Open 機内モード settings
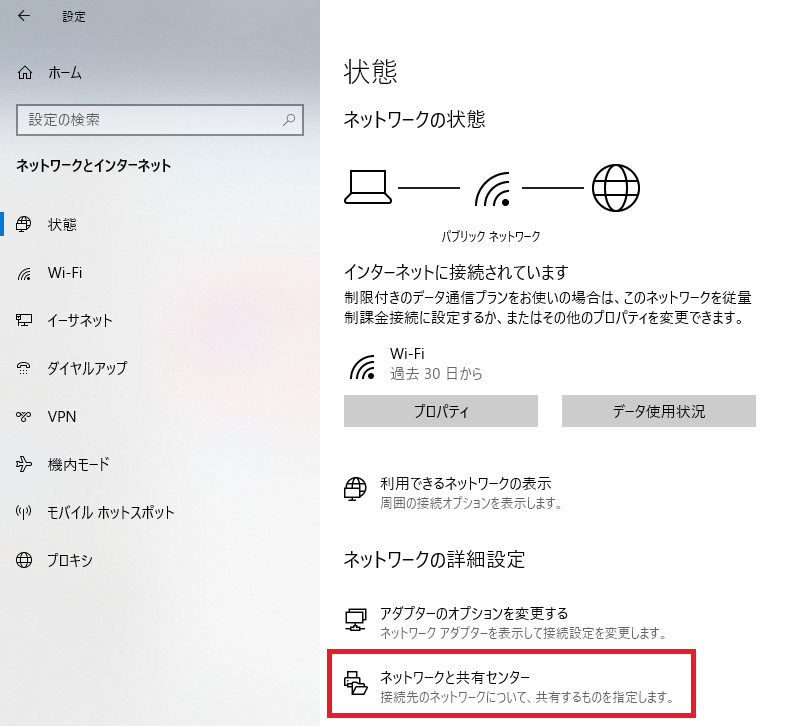The image size is (790, 726). click(78, 465)
